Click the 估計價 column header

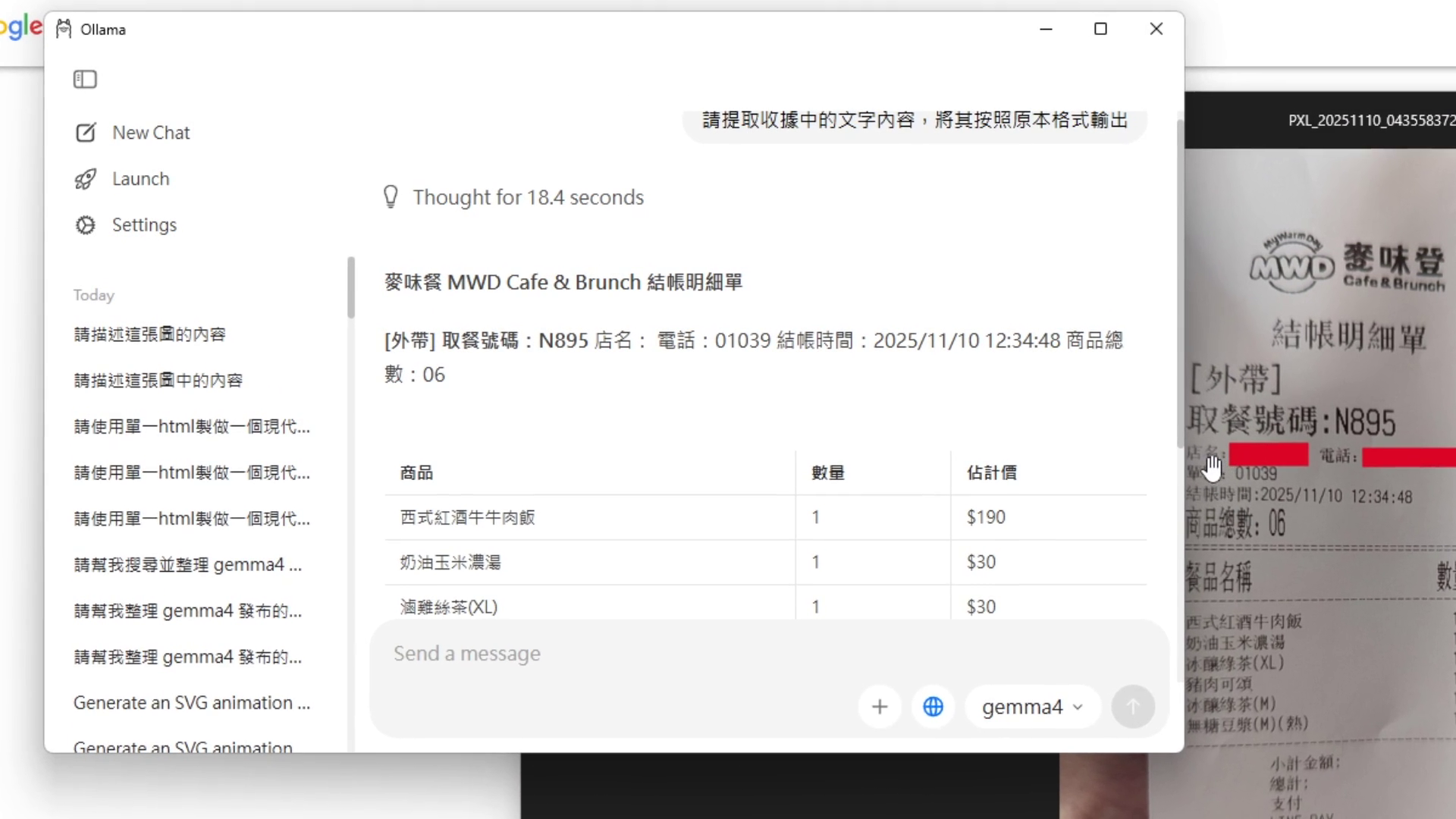991,473
